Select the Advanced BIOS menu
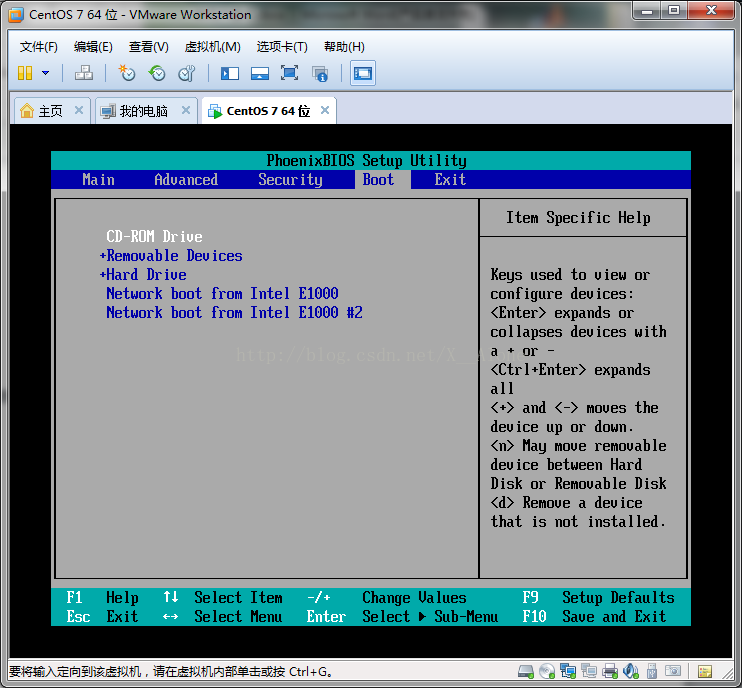The image size is (742, 688). point(186,180)
